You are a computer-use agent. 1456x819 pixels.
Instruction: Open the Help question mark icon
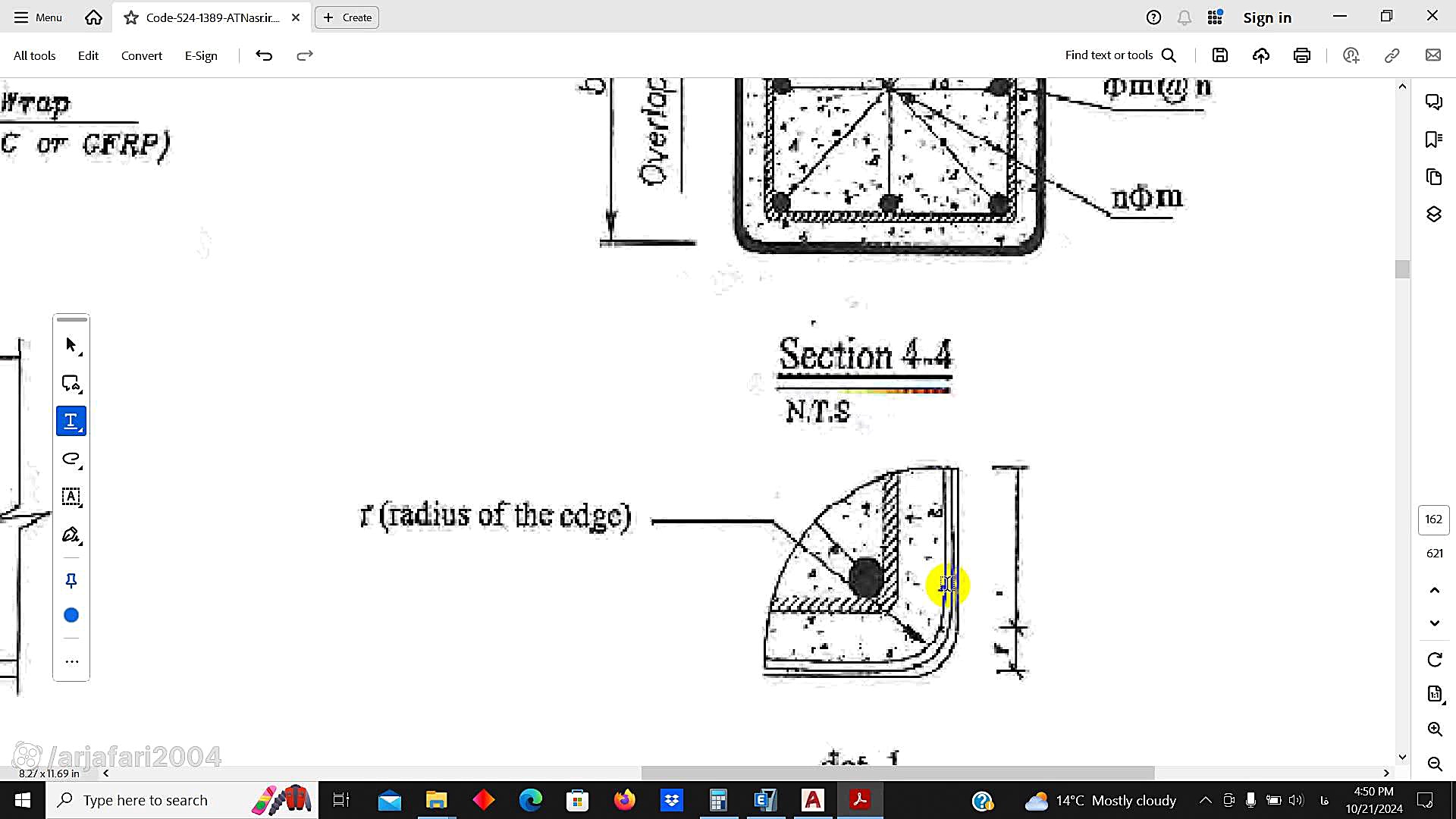coord(1153,17)
